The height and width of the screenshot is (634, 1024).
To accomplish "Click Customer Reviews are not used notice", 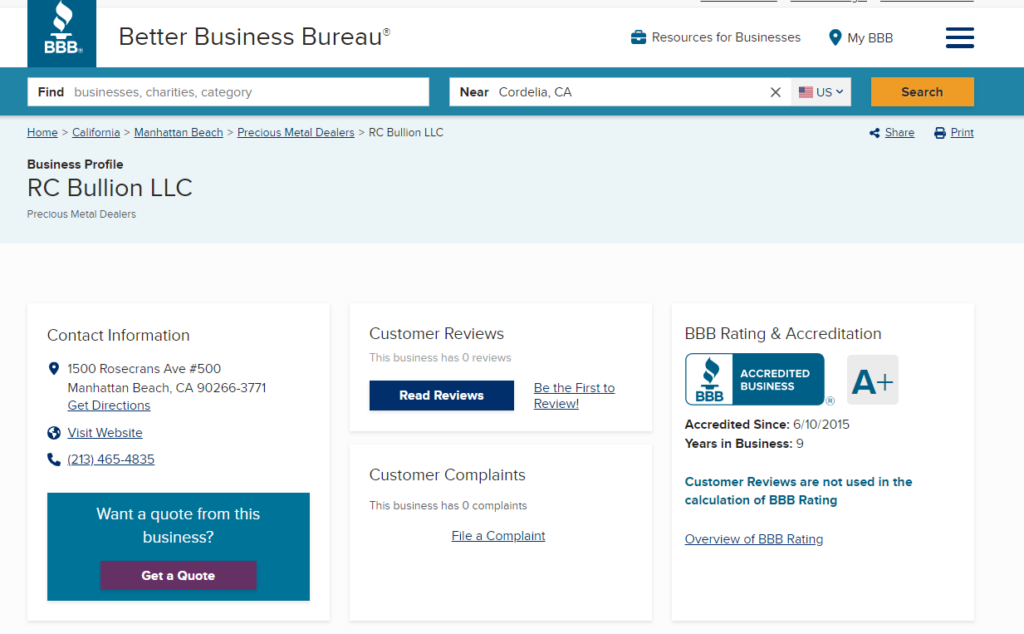I will tap(798, 491).
